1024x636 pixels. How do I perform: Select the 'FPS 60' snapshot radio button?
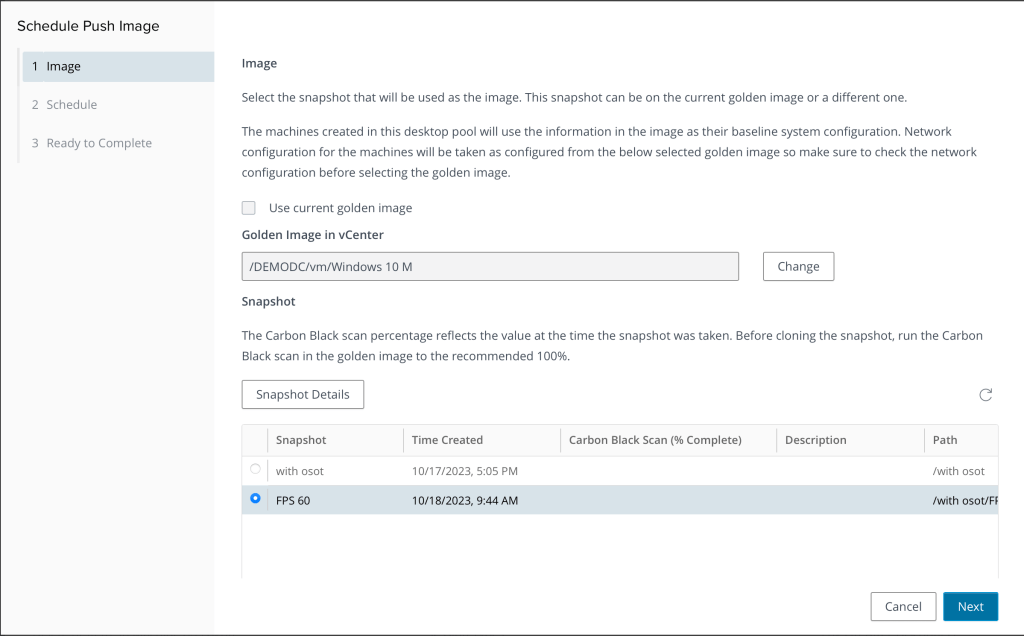click(255, 499)
